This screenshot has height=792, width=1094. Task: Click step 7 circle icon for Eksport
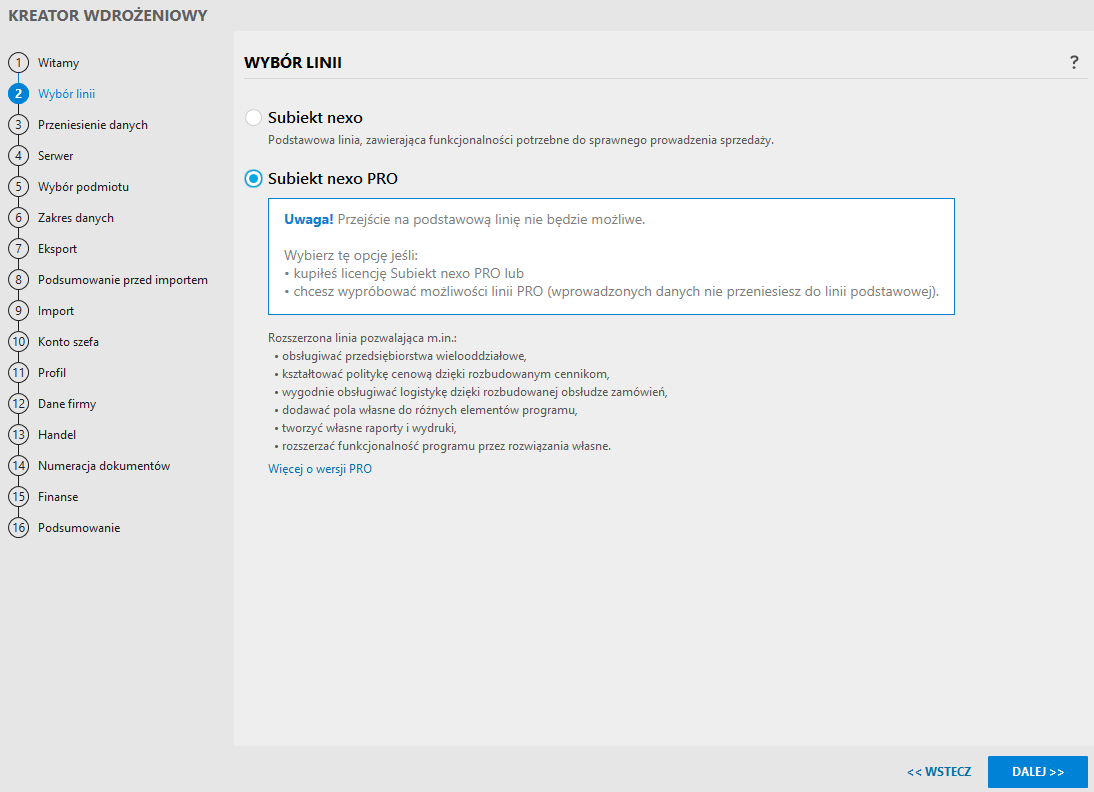pyautogui.click(x=18, y=249)
